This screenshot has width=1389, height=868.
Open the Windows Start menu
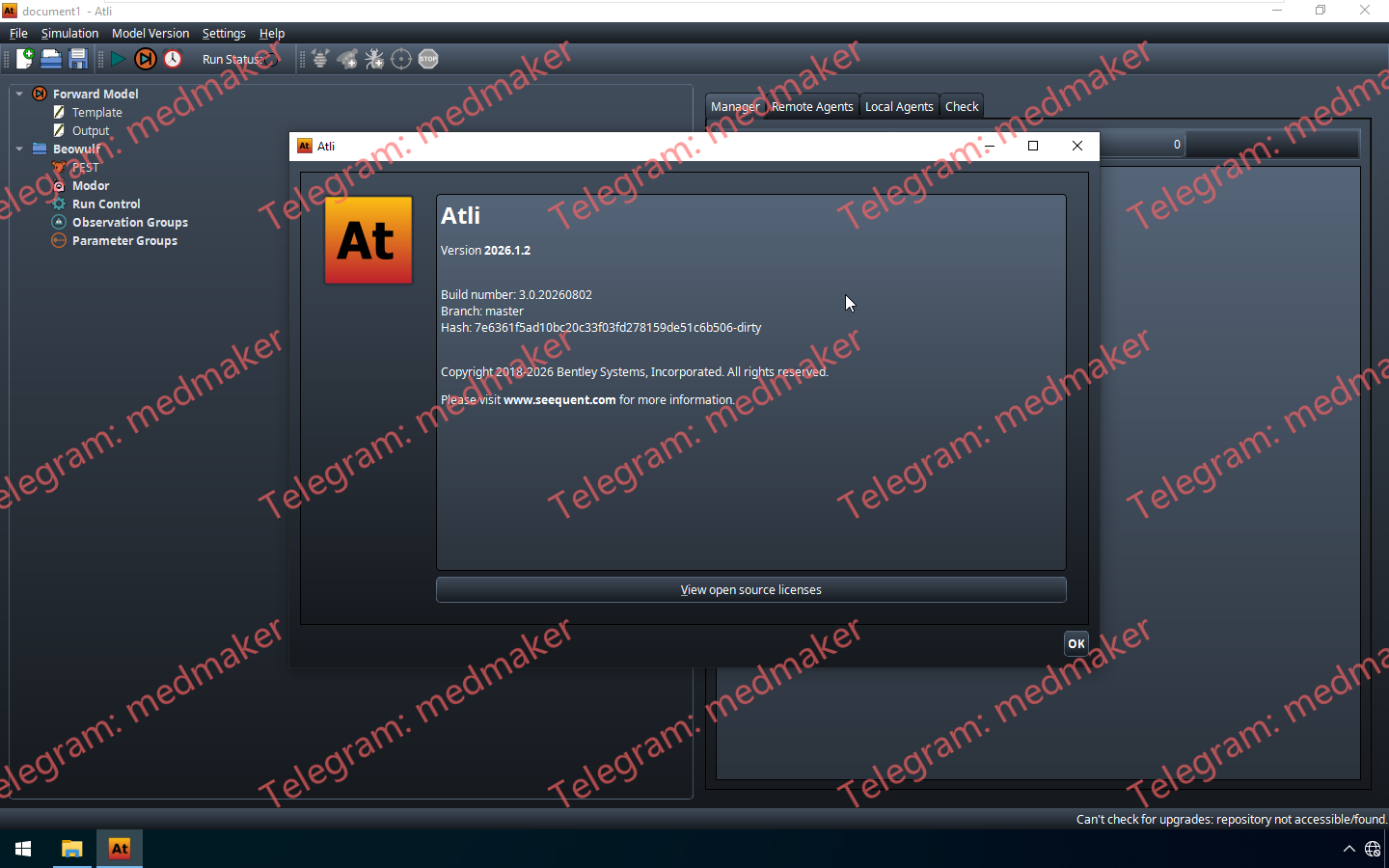click(x=23, y=849)
